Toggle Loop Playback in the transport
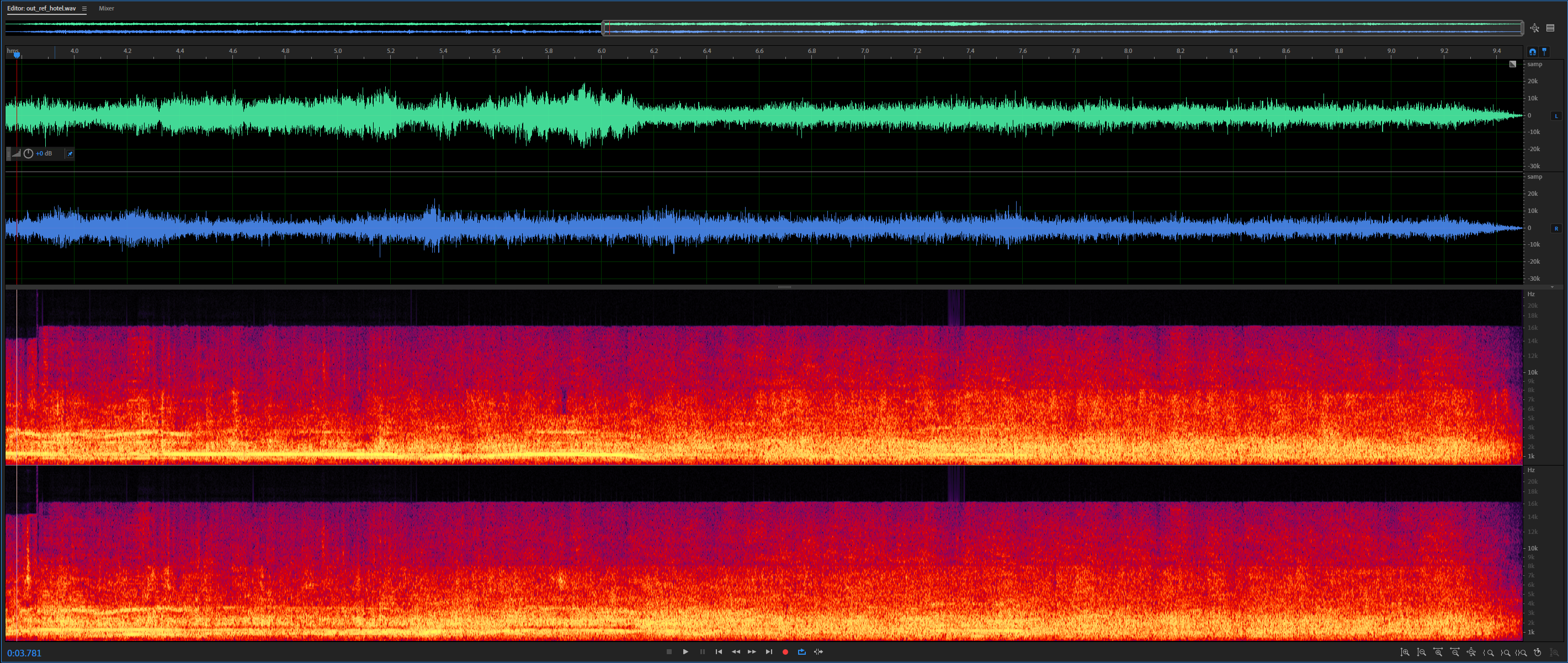Screen dimensions: 1568x663 (x=801, y=651)
